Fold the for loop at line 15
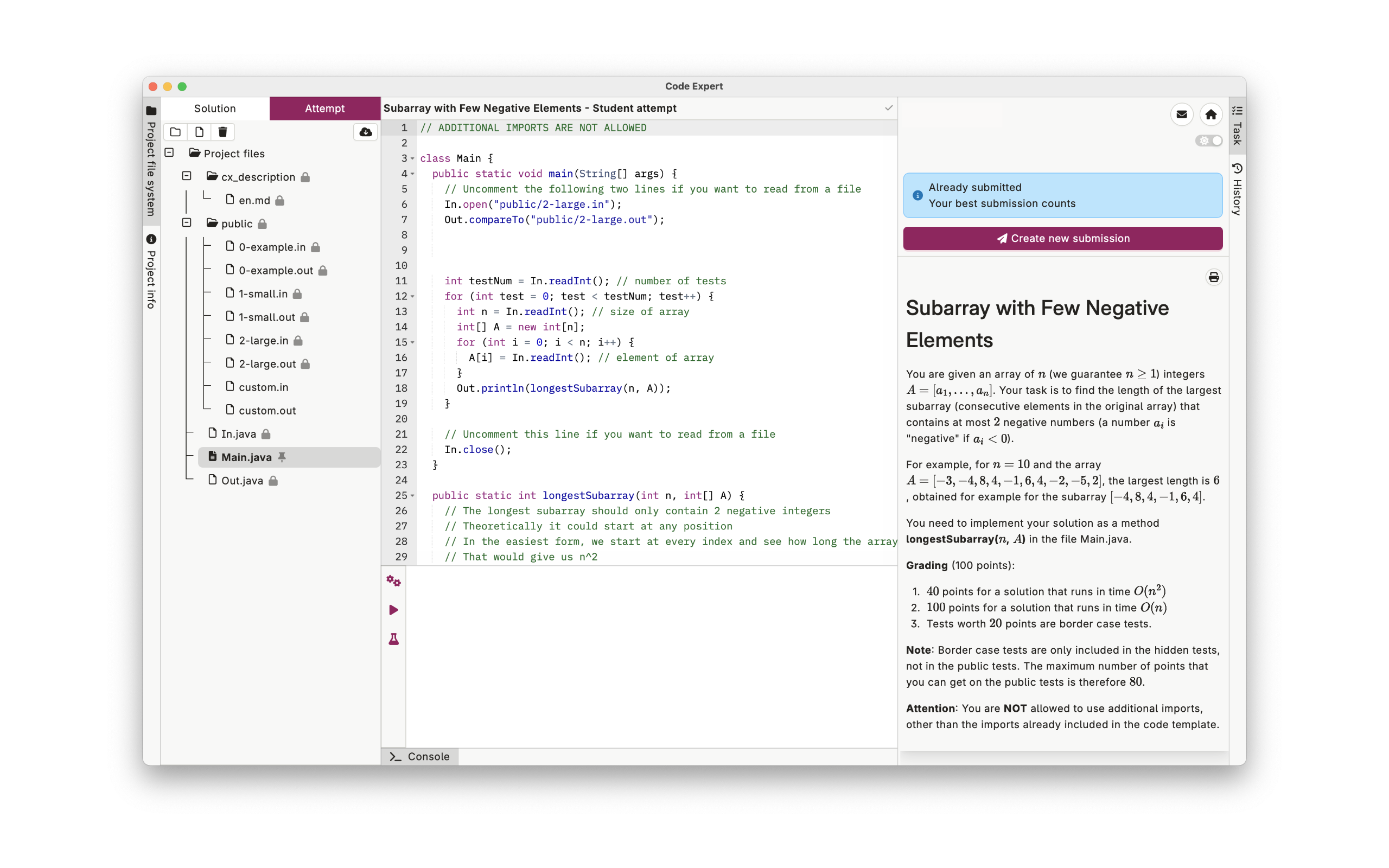 point(412,343)
